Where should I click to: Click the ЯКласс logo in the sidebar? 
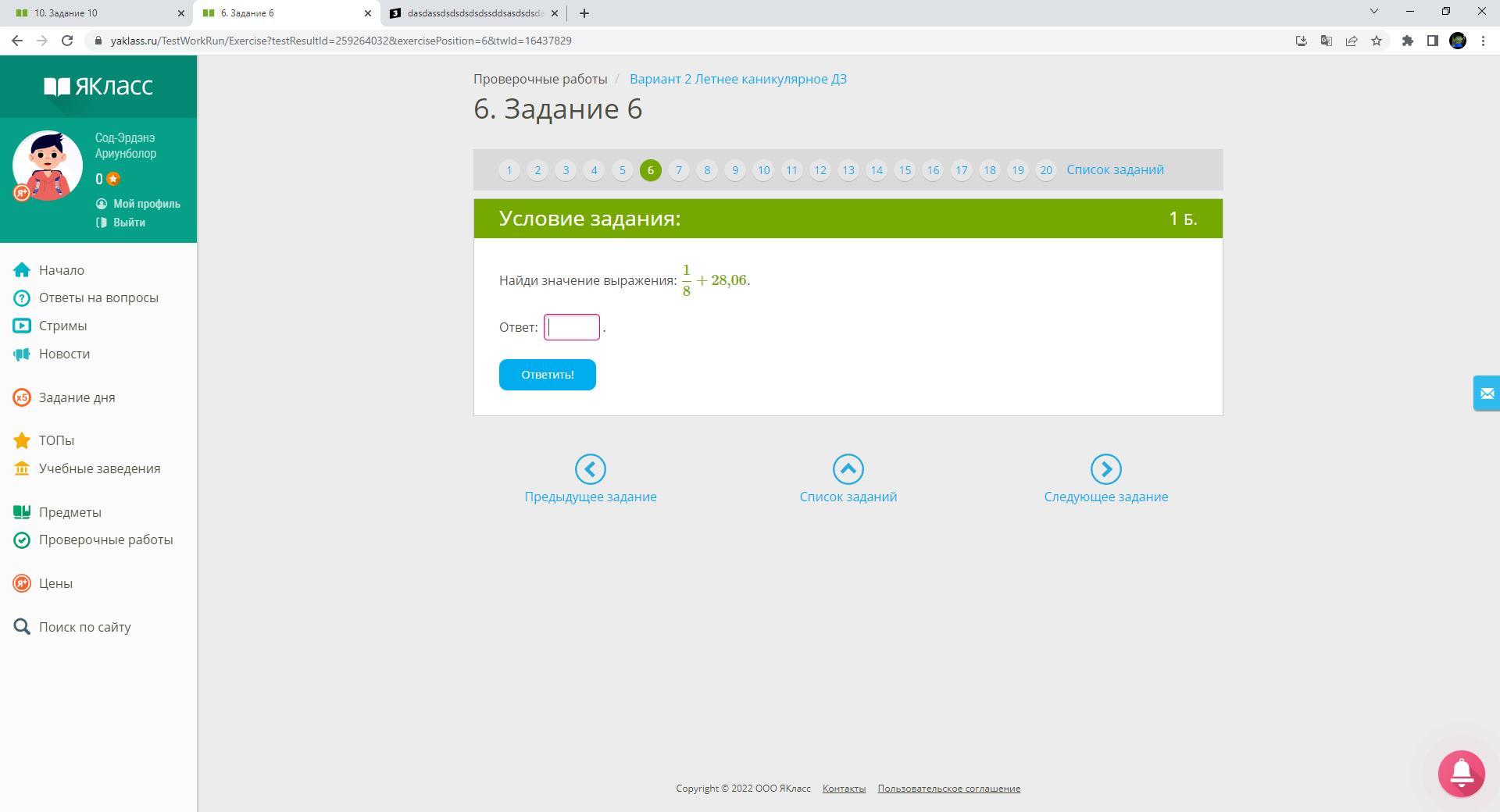click(98, 86)
